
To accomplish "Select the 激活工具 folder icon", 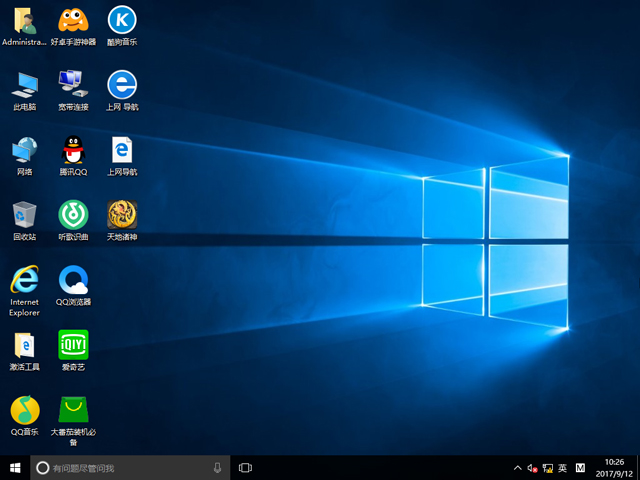I will (24, 345).
